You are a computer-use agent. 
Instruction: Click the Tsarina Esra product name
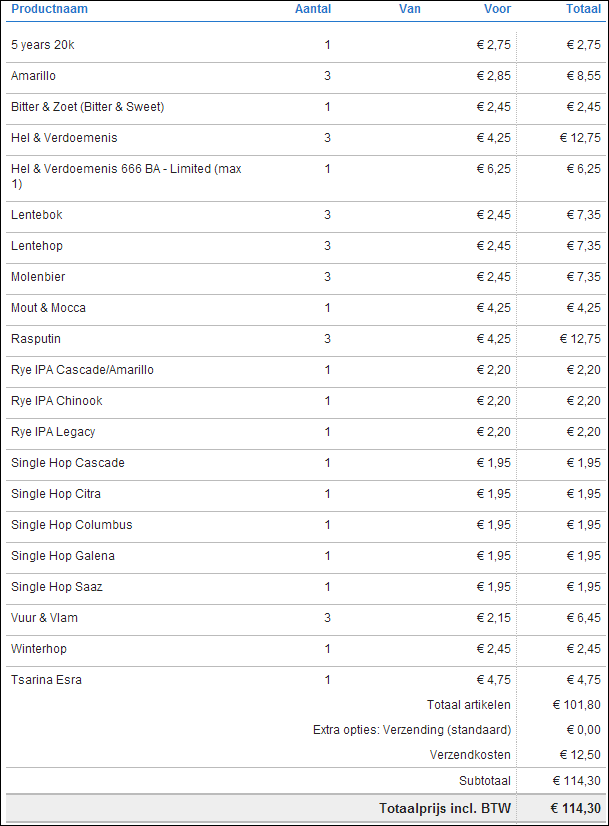coord(46,680)
